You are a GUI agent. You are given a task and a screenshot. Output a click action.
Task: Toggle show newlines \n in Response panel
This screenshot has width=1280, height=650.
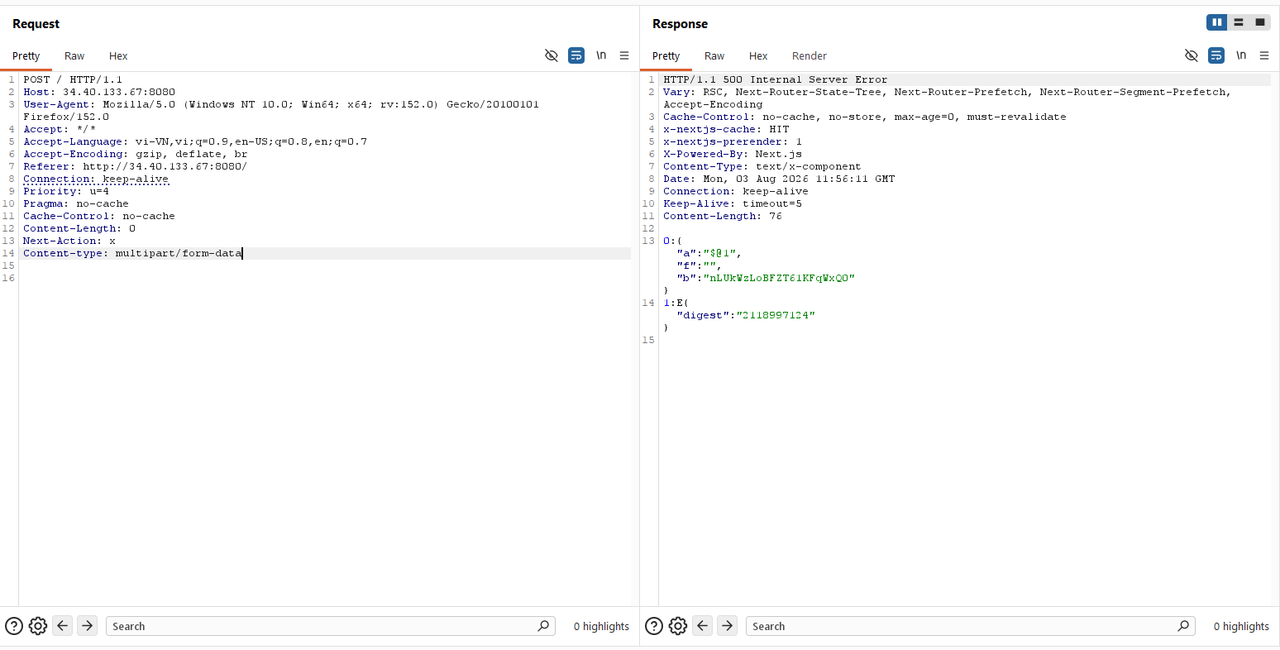[1241, 56]
